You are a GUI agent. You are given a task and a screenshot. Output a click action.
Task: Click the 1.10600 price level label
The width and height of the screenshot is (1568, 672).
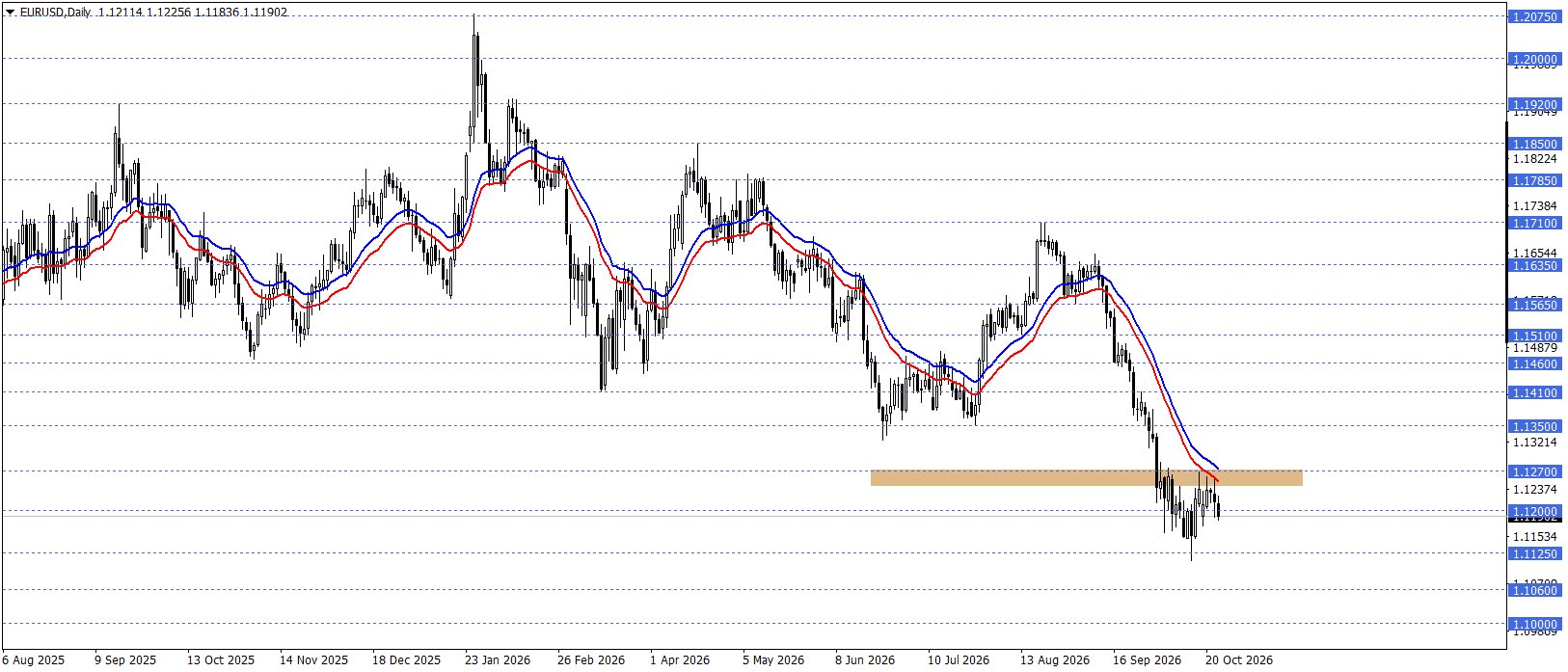pos(1534,590)
